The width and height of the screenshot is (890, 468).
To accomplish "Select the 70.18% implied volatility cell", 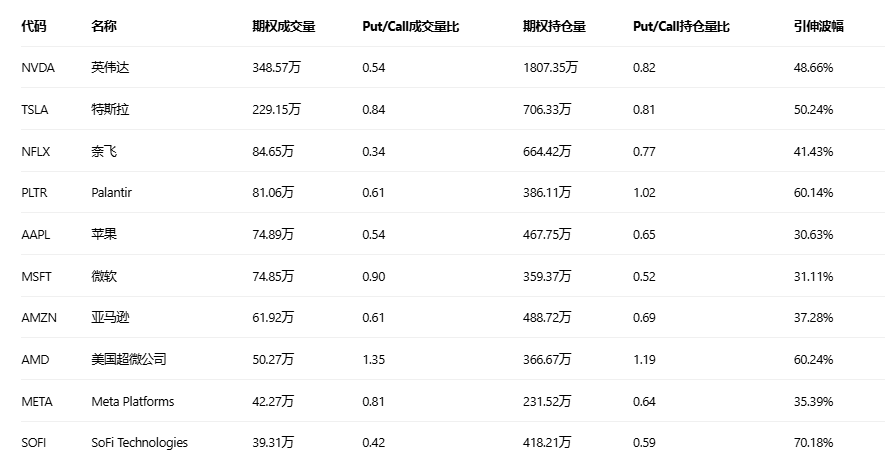I will click(x=813, y=443).
